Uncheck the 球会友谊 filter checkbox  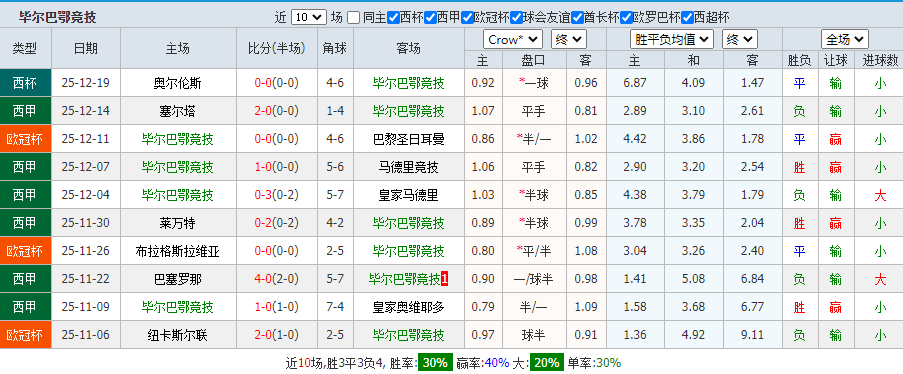point(516,17)
